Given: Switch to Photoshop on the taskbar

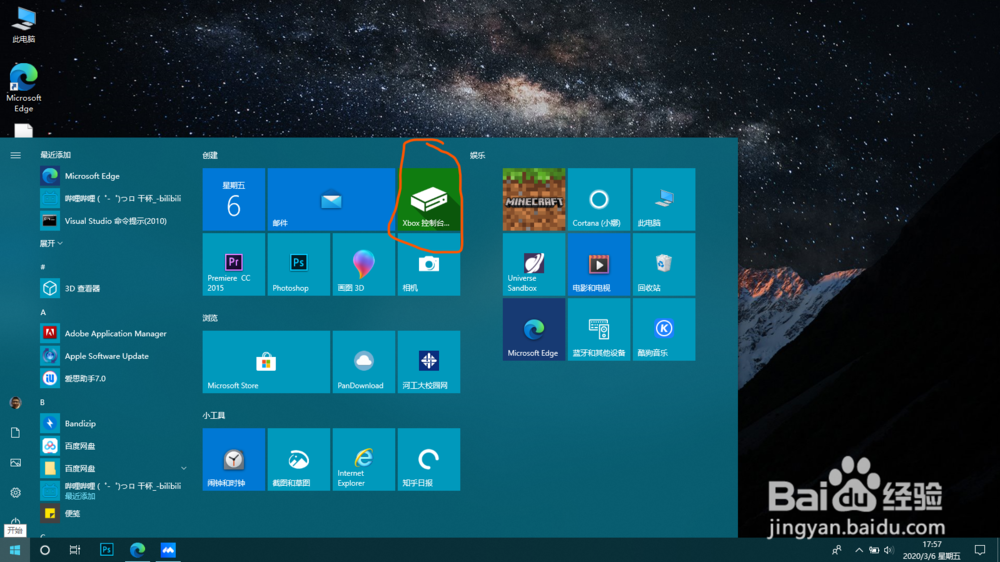Looking at the screenshot, I should pyautogui.click(x=107, y=550).
